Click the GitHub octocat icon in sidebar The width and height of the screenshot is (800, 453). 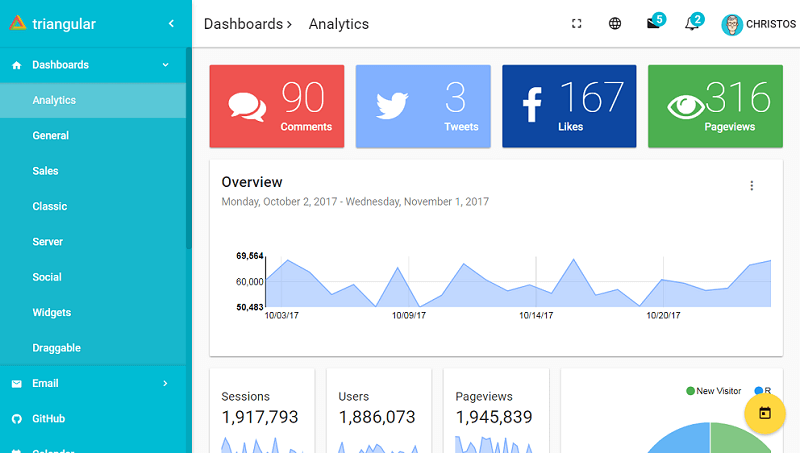17,419
